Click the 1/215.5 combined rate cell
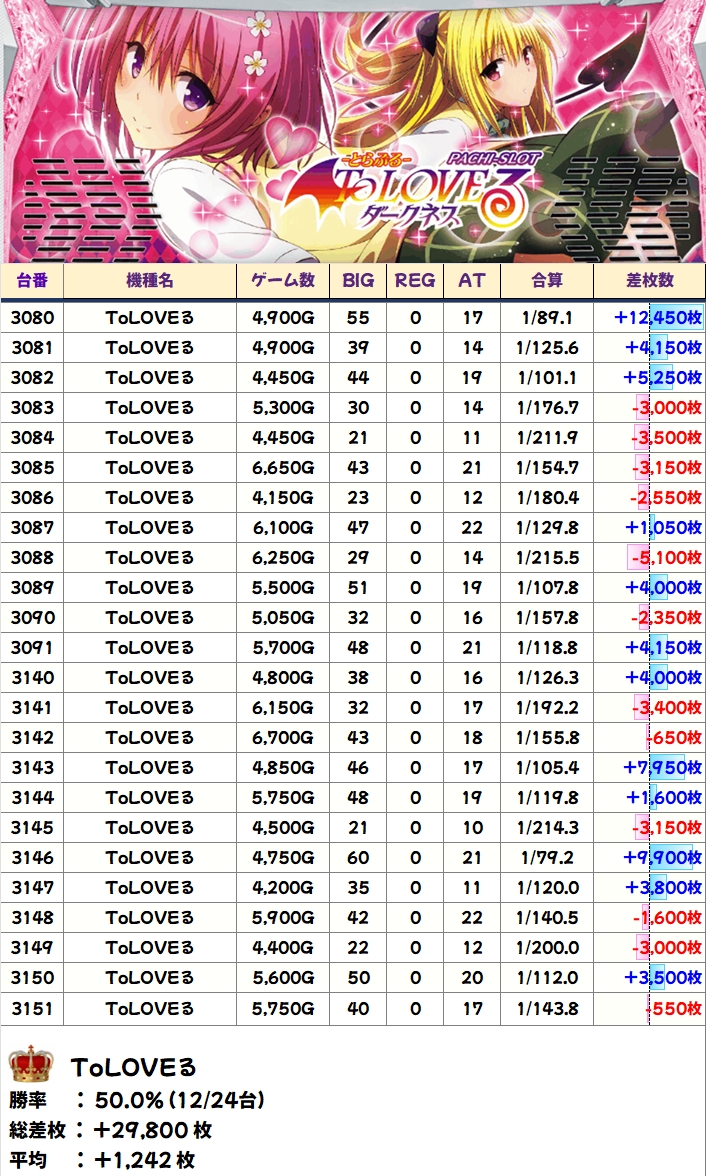The image size is (706, 1176). tap(546, 558)
